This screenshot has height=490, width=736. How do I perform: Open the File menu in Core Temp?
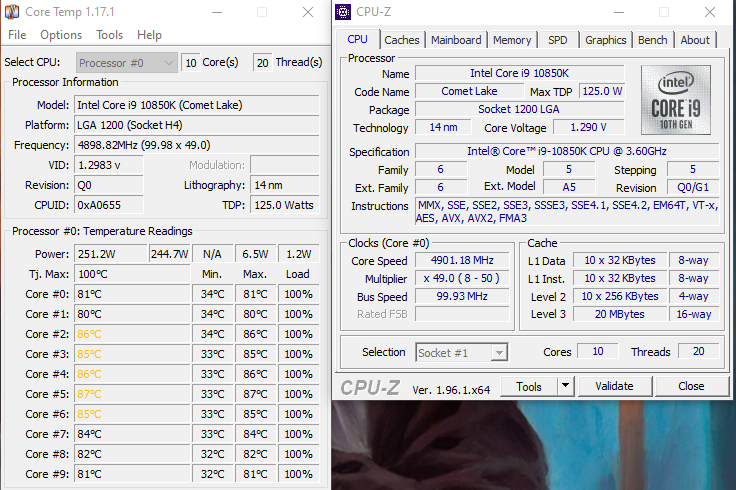coord(17,35)
